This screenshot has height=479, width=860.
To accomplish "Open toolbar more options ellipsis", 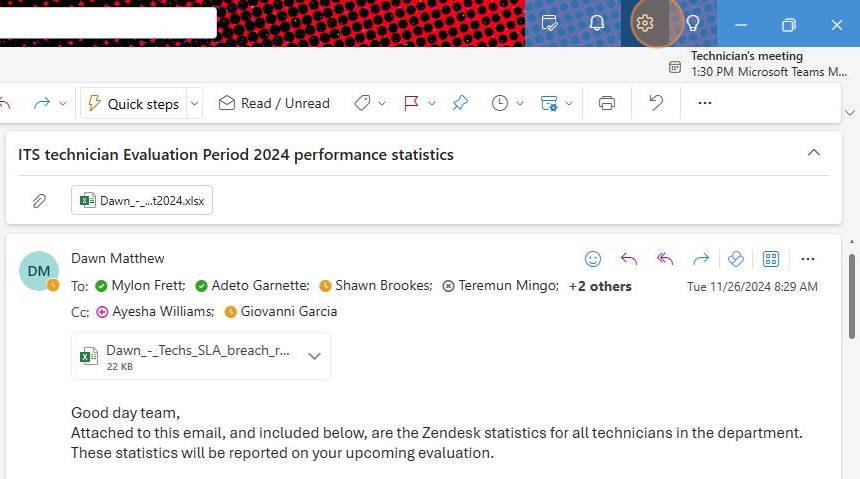I will point(705,103).
